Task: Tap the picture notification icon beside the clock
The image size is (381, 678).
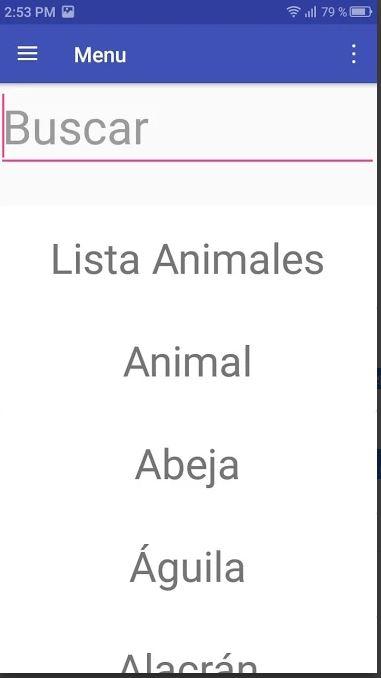Action: pyautogui.click(x=68, y=12)
